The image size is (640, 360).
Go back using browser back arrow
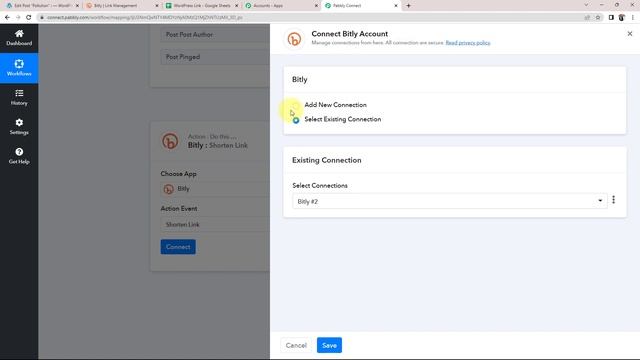[x=7, y=18]
